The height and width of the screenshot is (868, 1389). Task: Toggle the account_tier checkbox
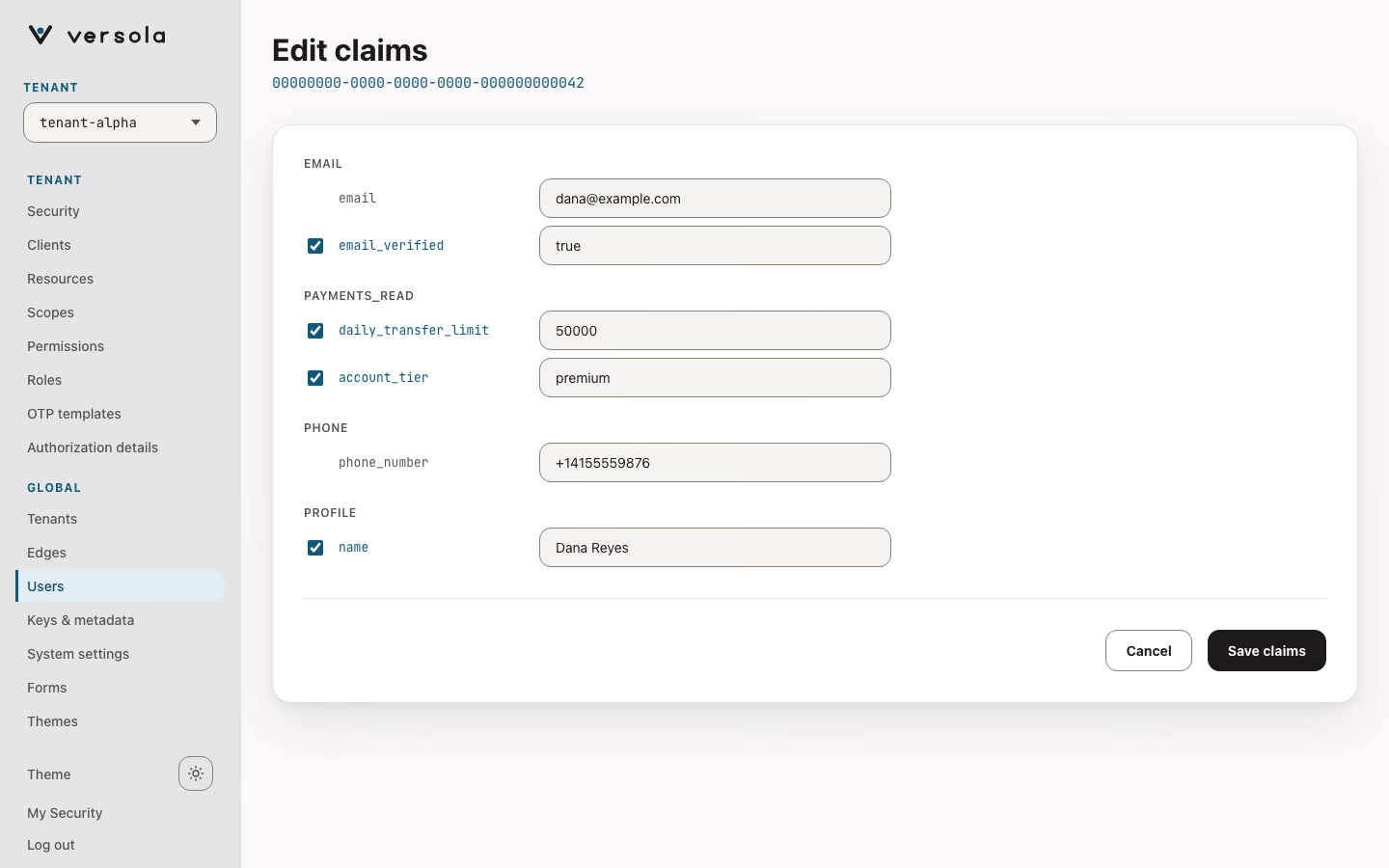pos(315,378)
